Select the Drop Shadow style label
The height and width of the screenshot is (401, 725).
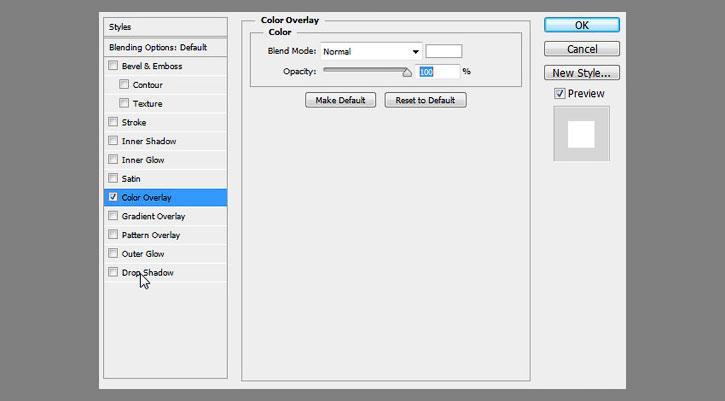[x=147, y=273]
